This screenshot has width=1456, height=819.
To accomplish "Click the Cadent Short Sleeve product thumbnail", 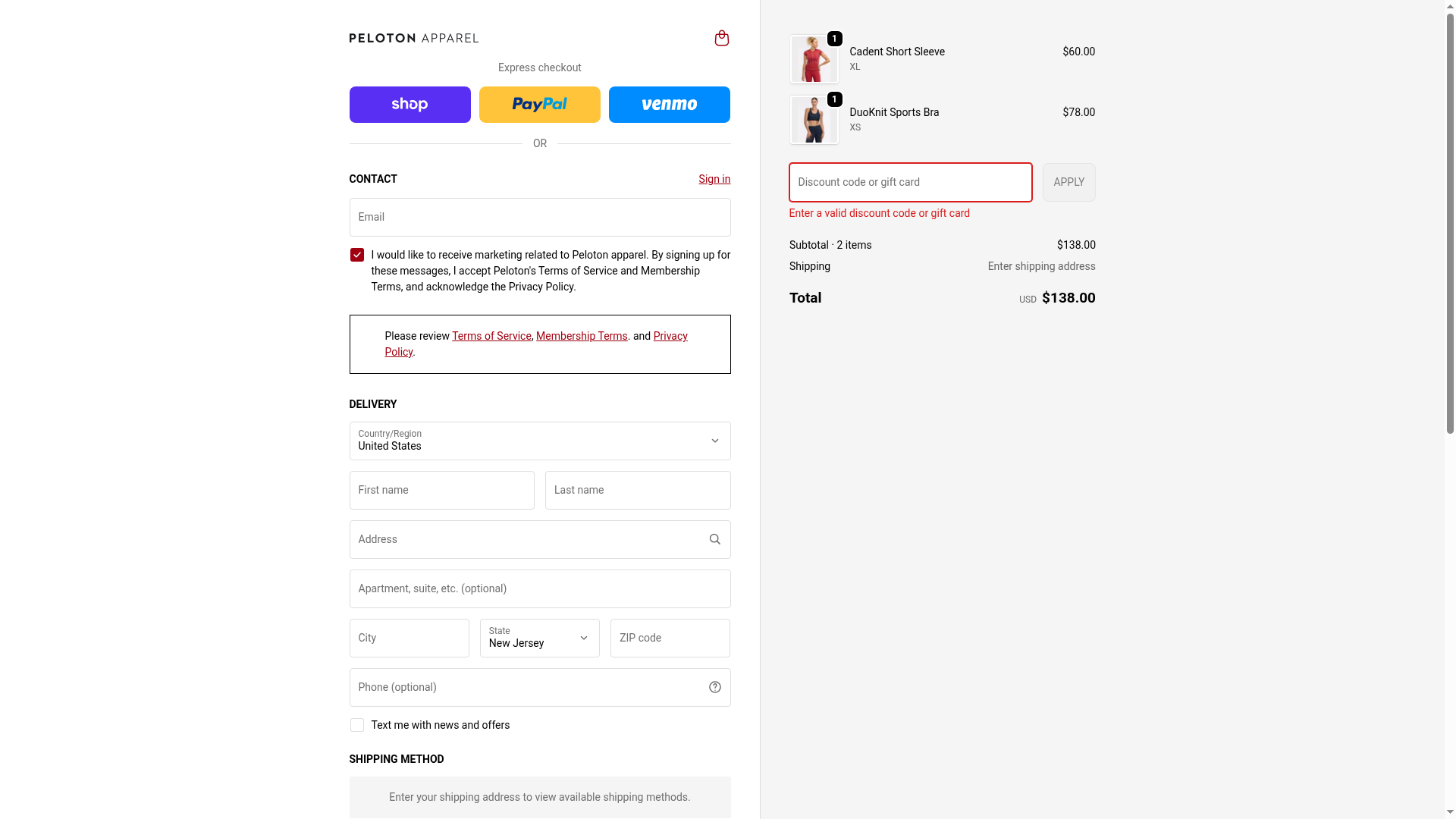I will tap(814, 59).
